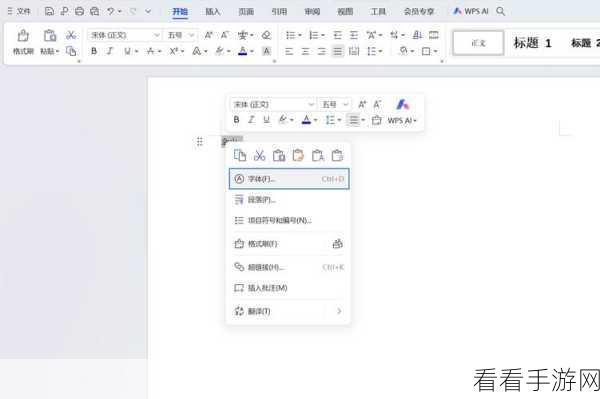Toggle Underline in the floating mini toolbar
This screenshot has height=399, width=600.
coord(267,120)
